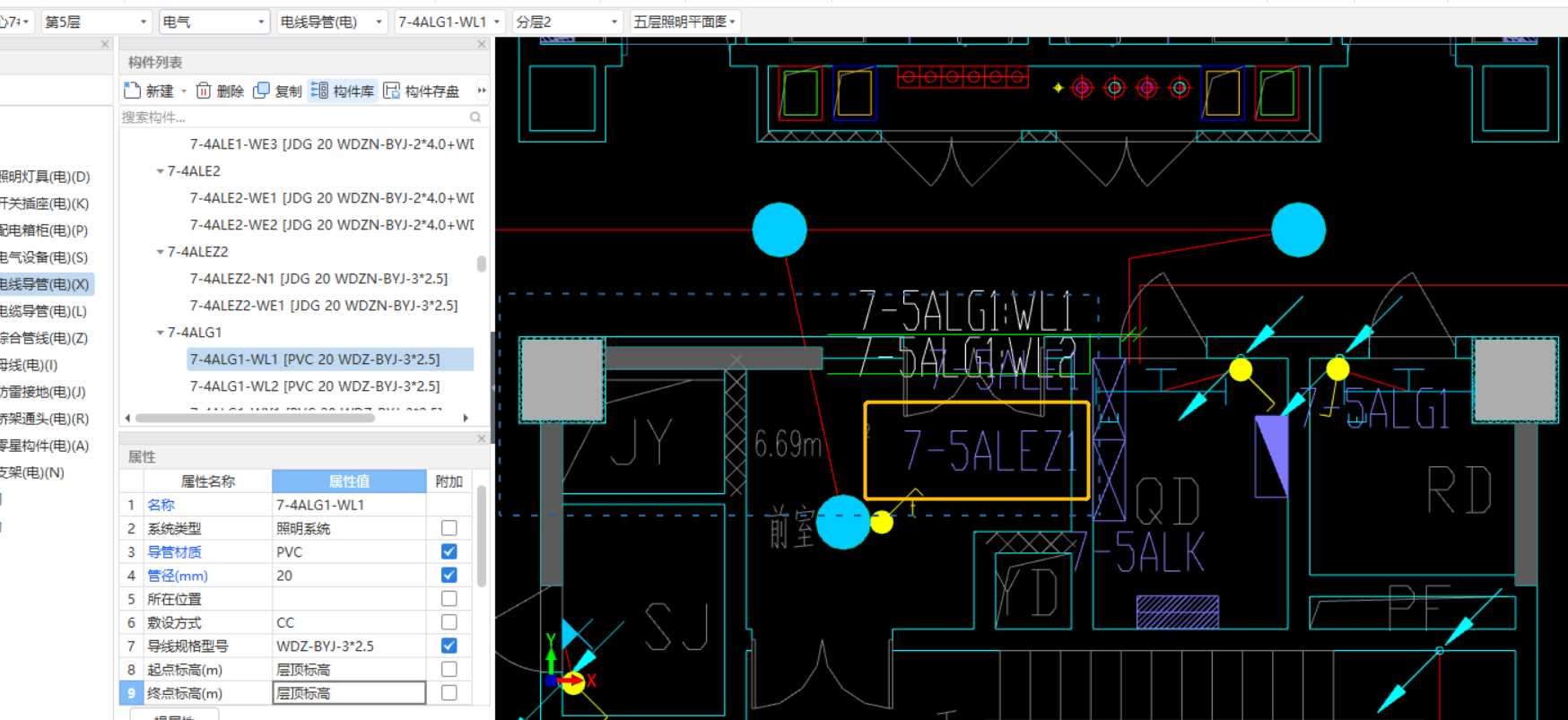Screen dimensions: 1568x720
Task: Open dropdown arrow next to 新建
Action: click(x=184, y=91)
